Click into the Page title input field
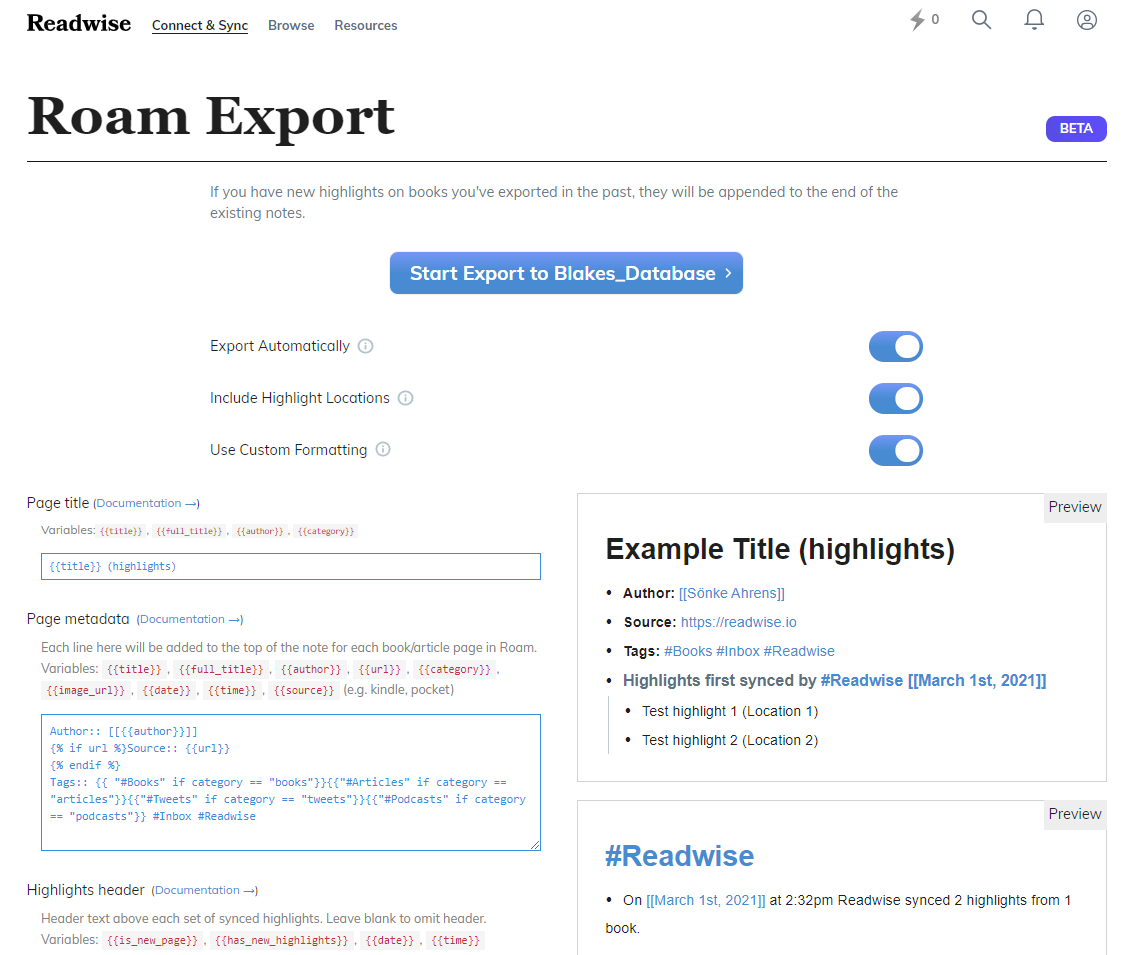The image size is (1135, 955). pyautogui.click(x=291, y=566)
